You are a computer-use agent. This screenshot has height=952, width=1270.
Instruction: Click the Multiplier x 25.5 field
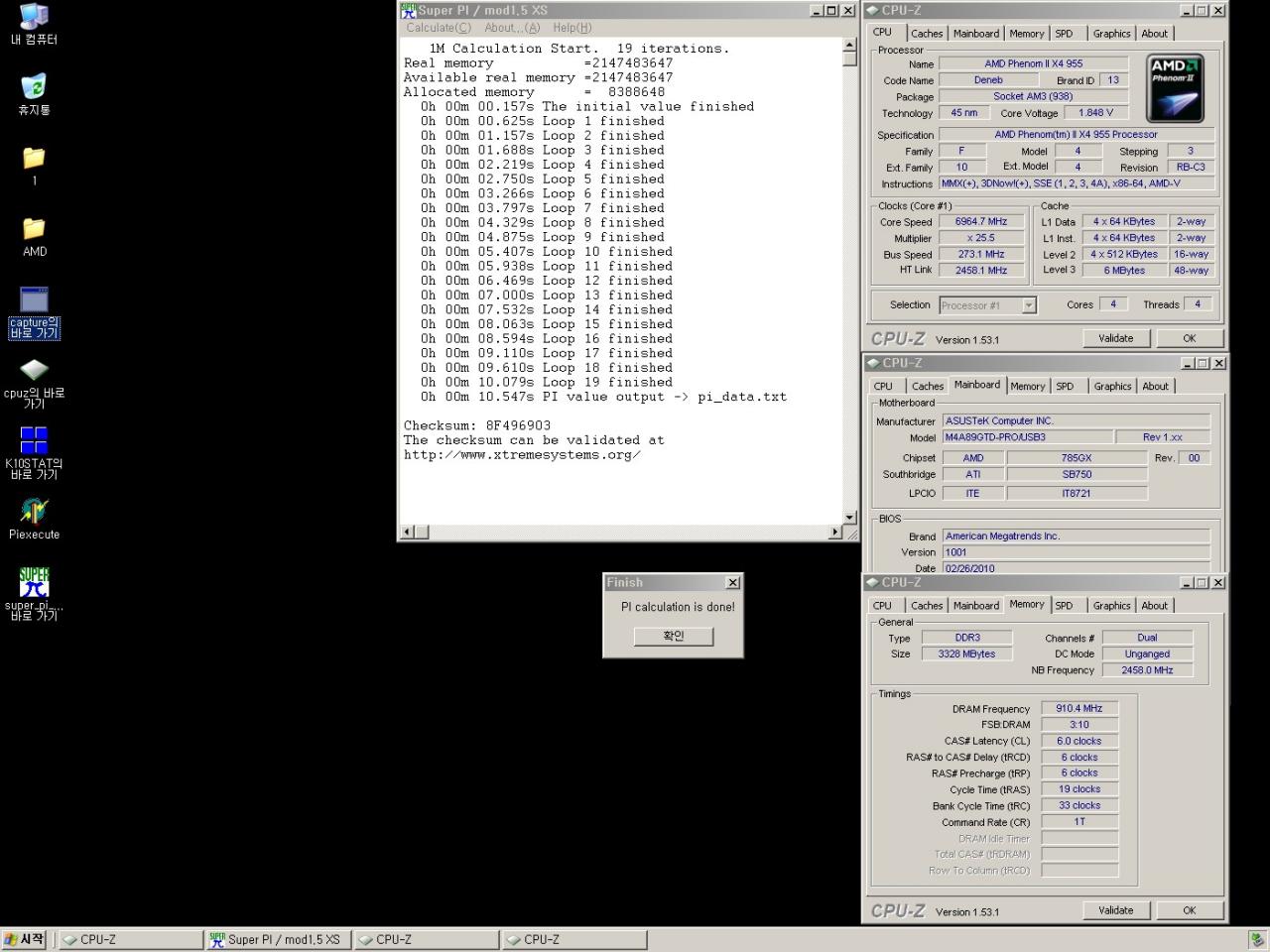tap(980, 238)
